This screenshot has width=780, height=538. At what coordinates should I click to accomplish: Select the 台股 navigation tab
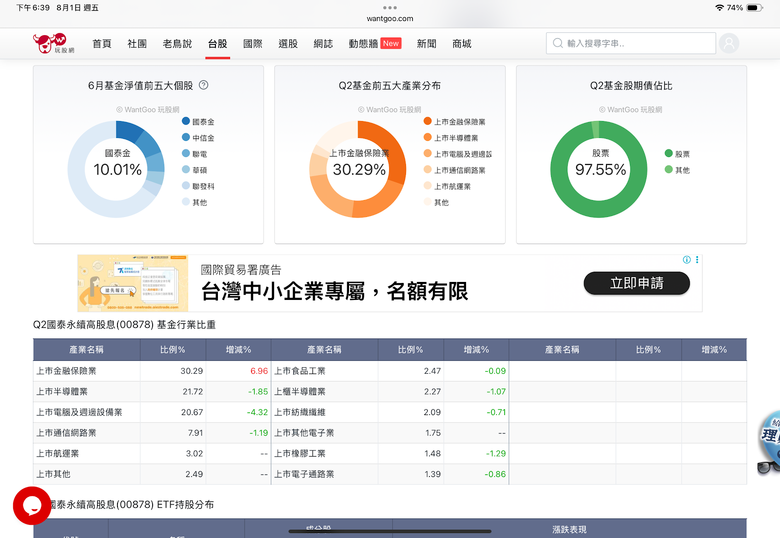(217, 44)
